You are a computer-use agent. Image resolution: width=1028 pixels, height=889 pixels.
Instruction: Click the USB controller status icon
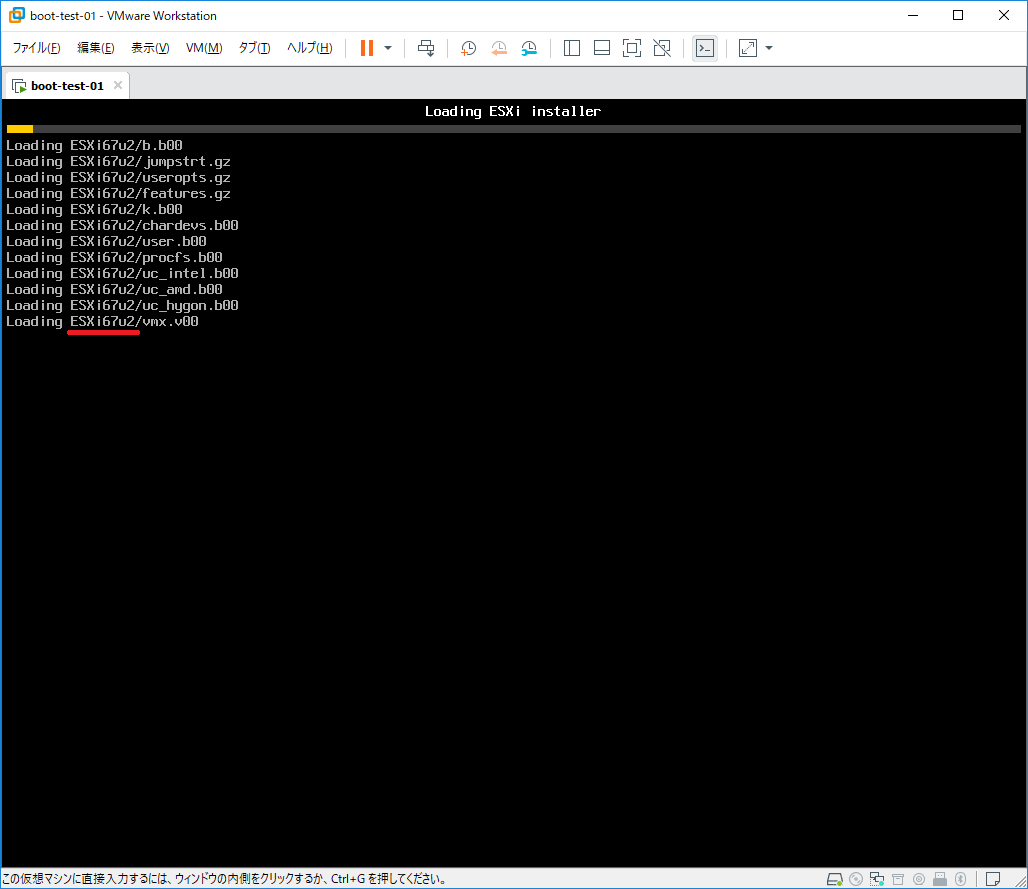click(940, 879)
